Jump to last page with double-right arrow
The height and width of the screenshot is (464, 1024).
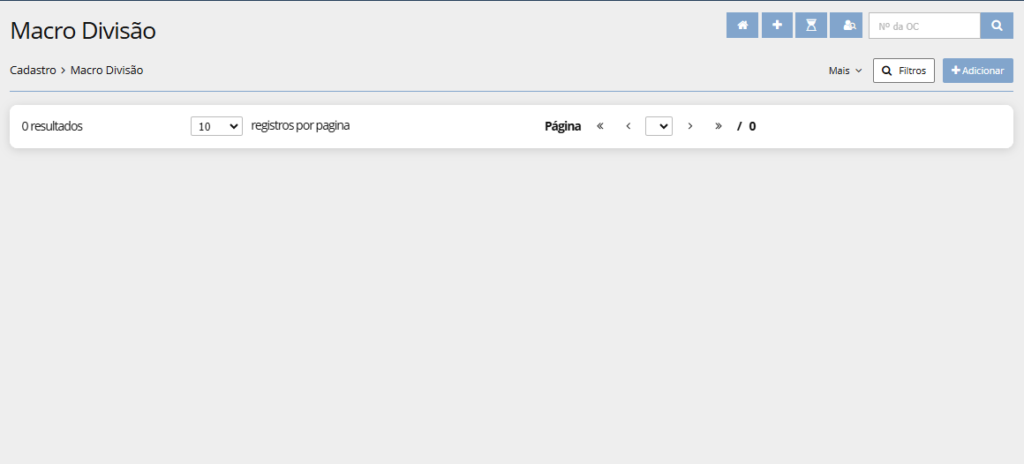[x=718, y=126]
